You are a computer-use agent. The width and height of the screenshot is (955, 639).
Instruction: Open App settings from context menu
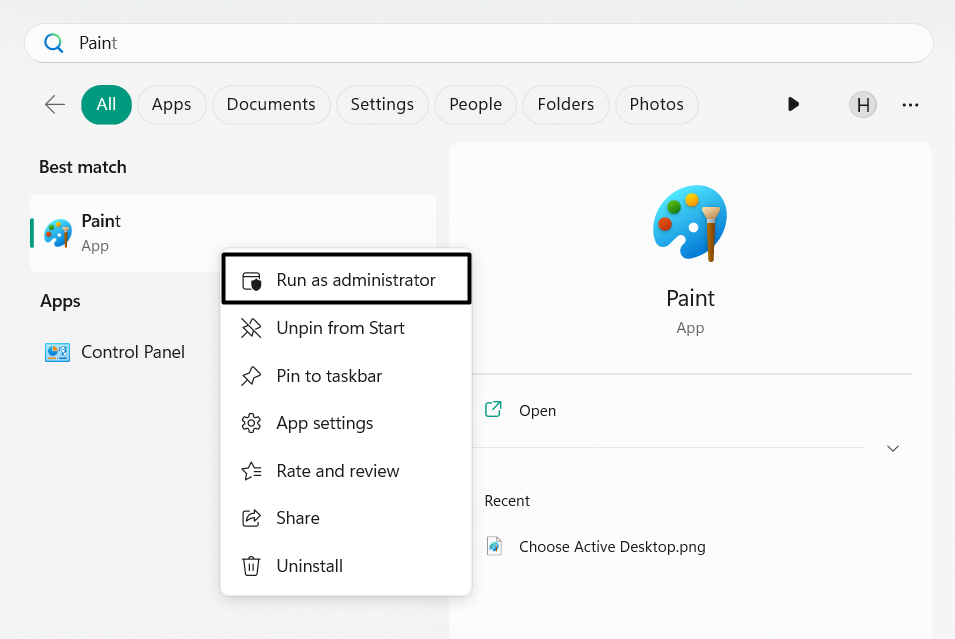[324, 423]
